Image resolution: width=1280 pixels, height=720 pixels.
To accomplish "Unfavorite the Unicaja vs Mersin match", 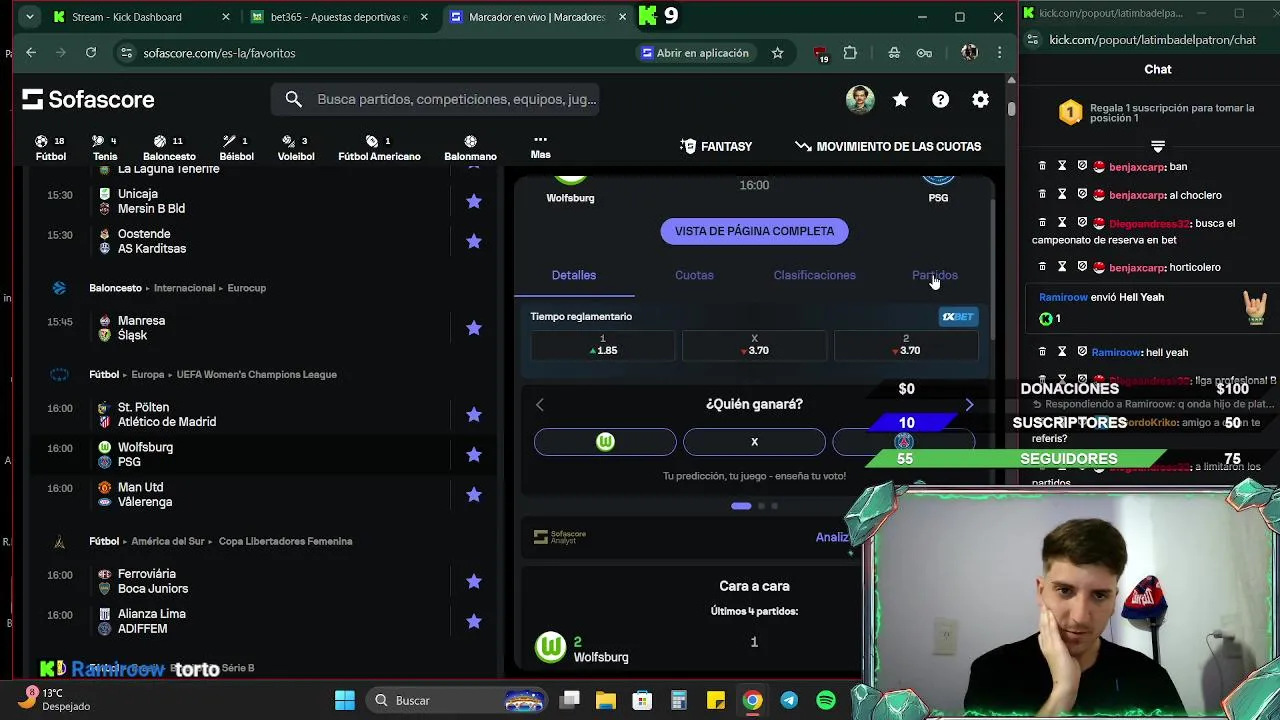I will (474, 201).
